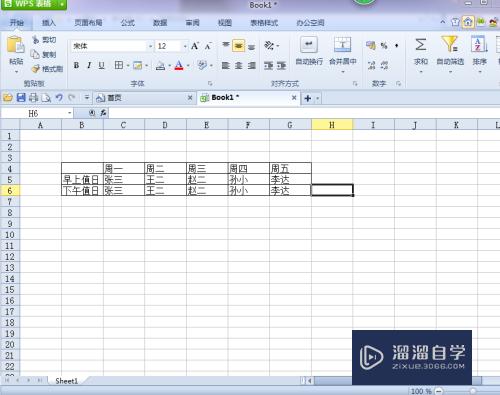The width and height of the screenshot is (500, 395).
Task: Click the Undo arrow icon
Action: click(59, 97)
